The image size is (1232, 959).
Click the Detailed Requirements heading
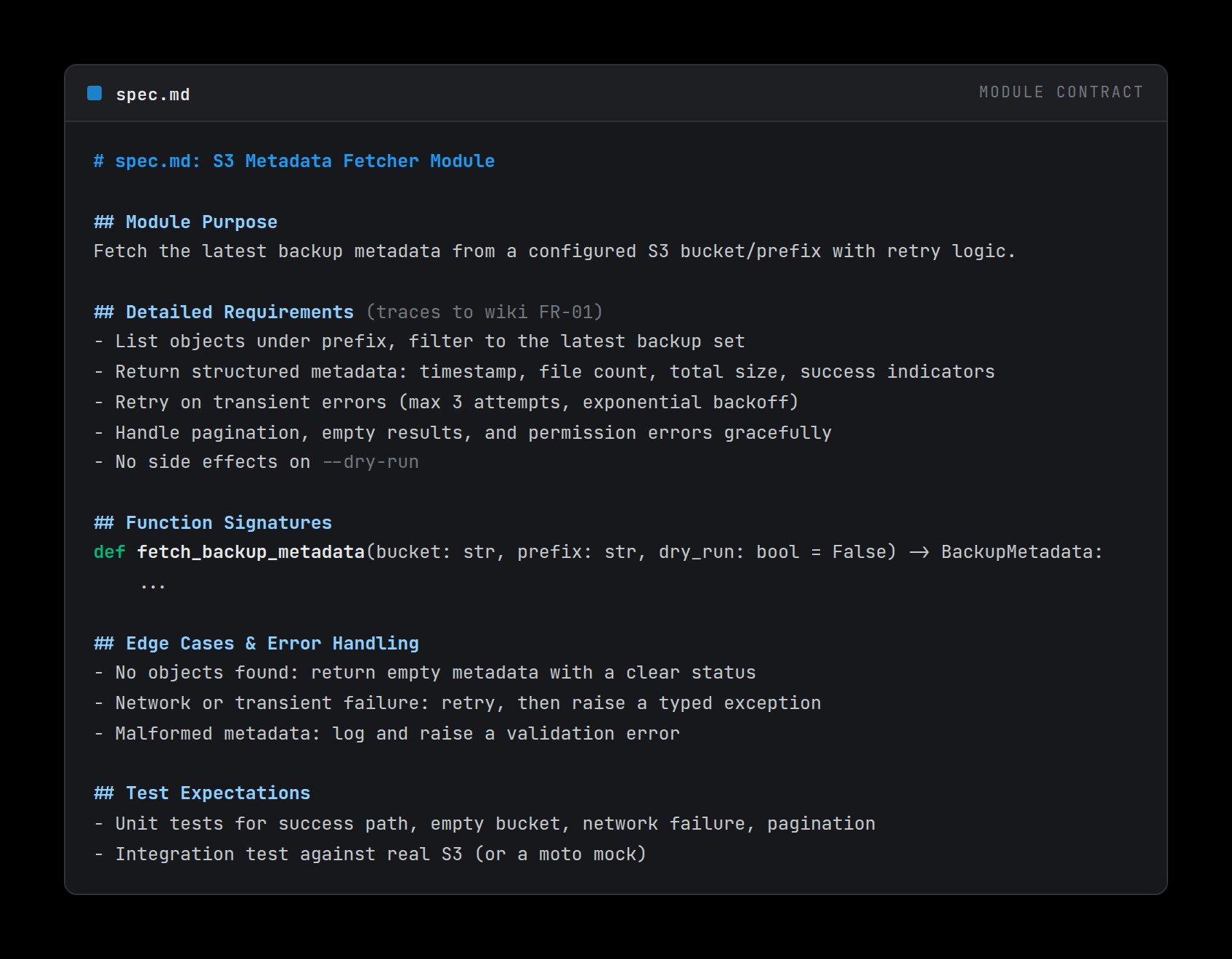[224, 312]
